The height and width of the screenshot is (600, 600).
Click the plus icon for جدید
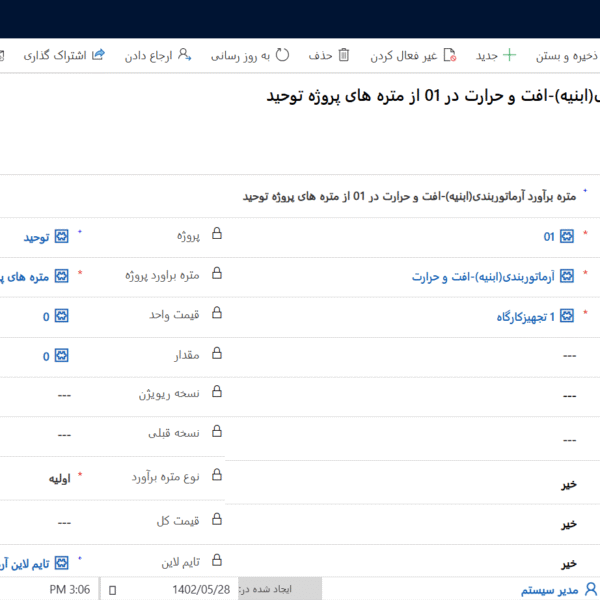coord(510,55)
